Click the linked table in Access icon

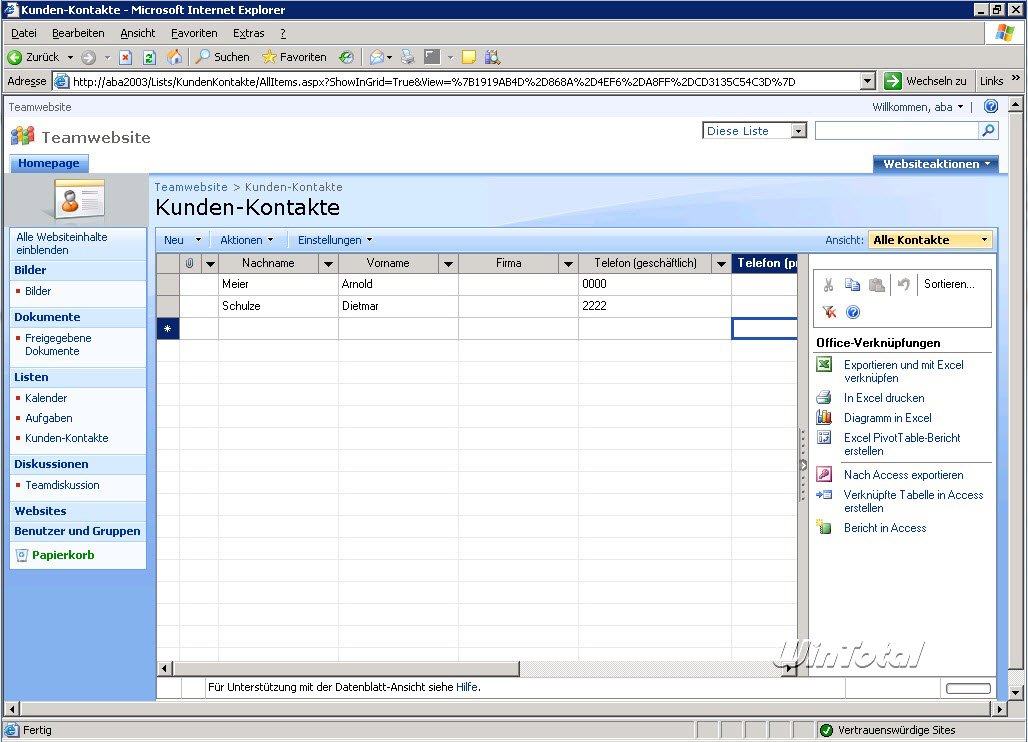824,495
